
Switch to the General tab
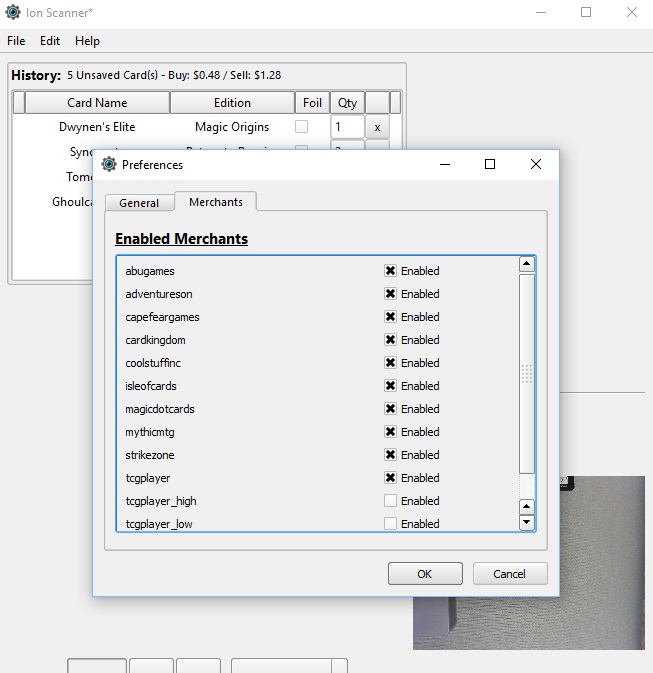tap(139, 202)
